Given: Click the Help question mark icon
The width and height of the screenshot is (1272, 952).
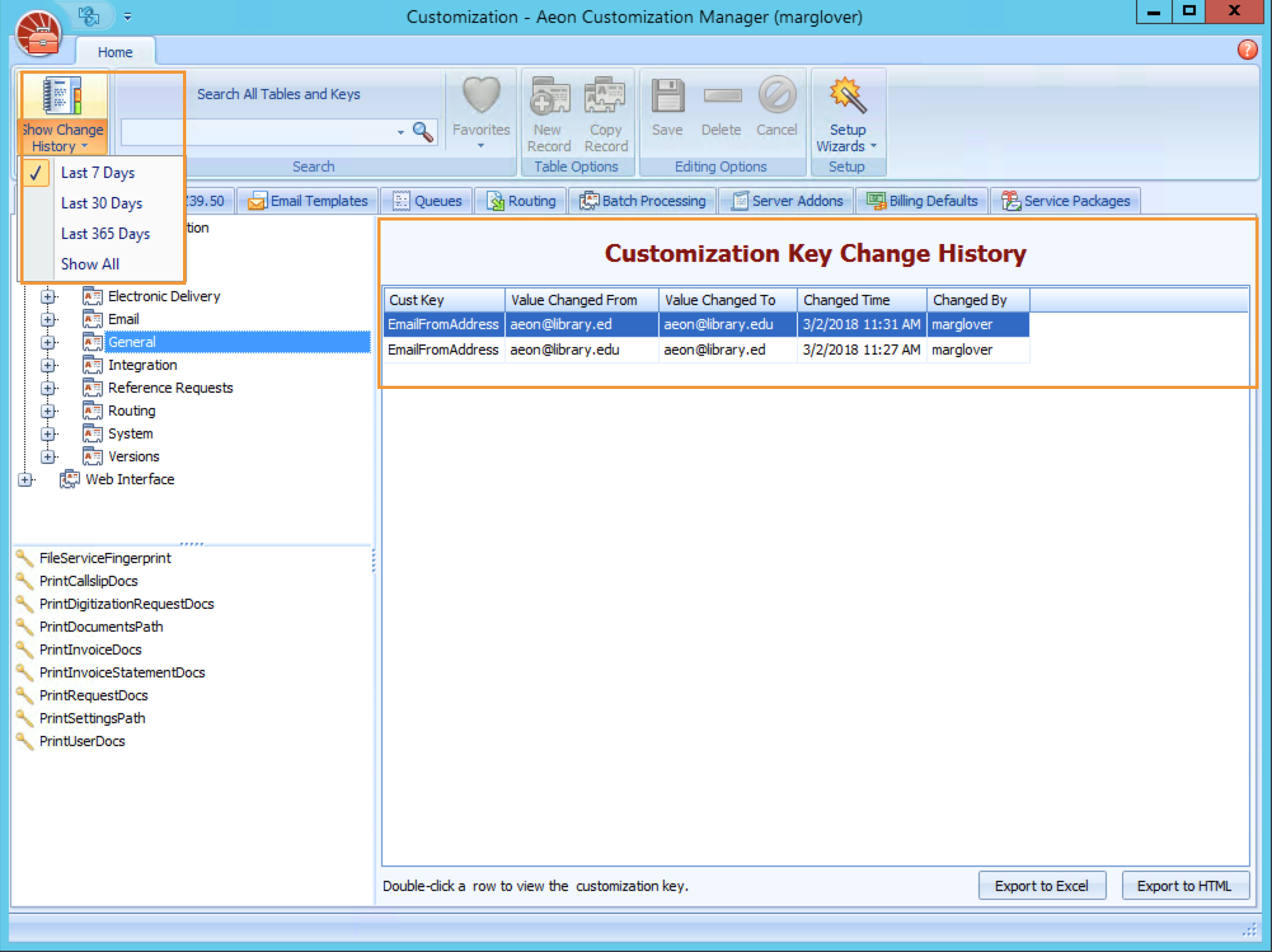Looking at the screenshot, I should point(1248,50).
